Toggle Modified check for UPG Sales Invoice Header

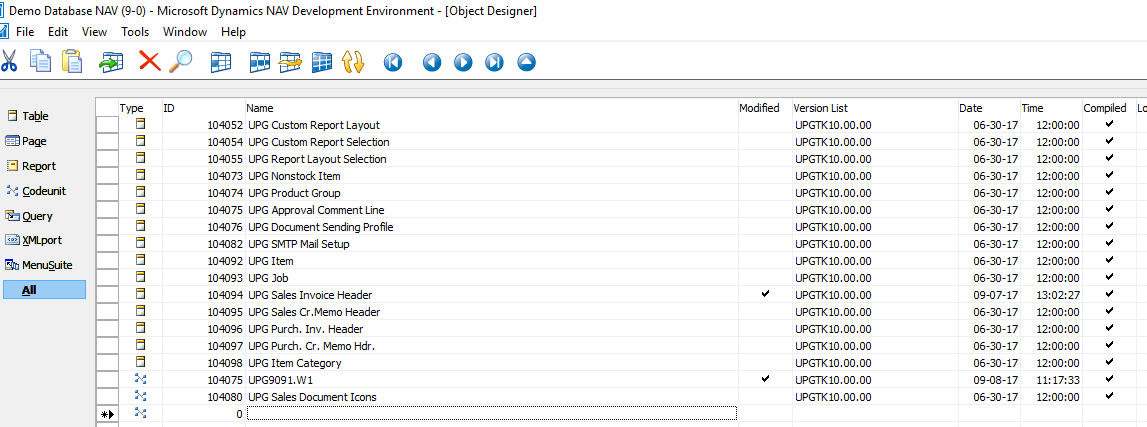point(765,294)
